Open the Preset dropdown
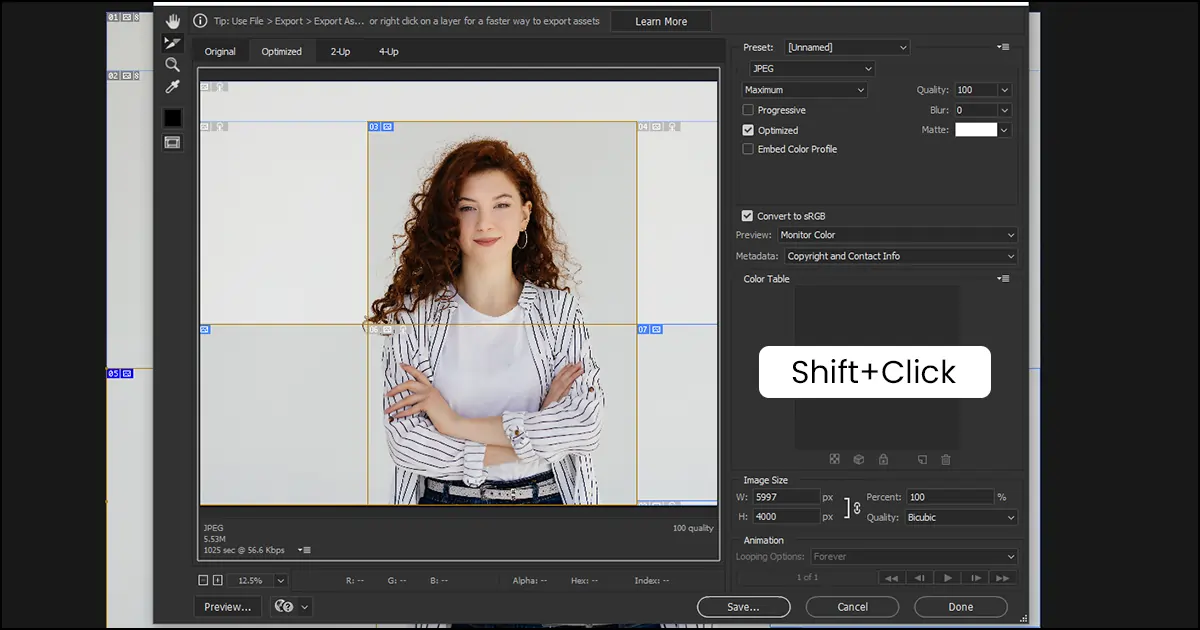 pyautogui.click(x=846, y=46)
